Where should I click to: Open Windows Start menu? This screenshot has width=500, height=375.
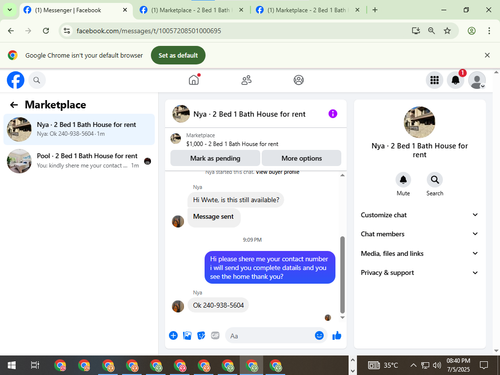11,365
